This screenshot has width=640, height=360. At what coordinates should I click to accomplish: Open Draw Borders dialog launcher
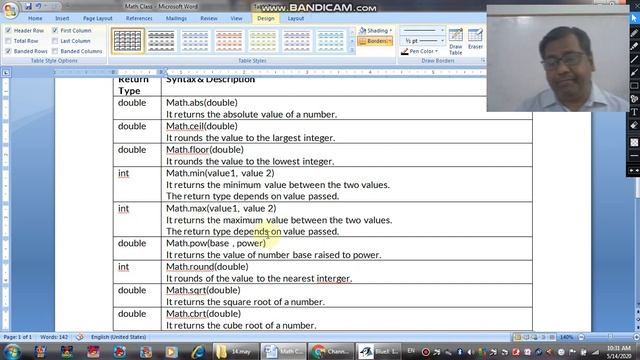pos(483,60)
